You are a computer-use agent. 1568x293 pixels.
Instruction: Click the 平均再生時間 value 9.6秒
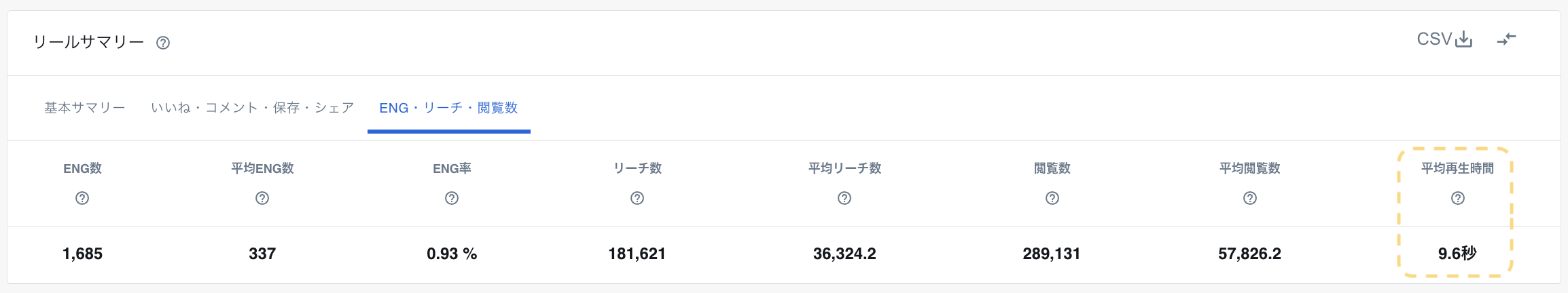point(1457,254)
